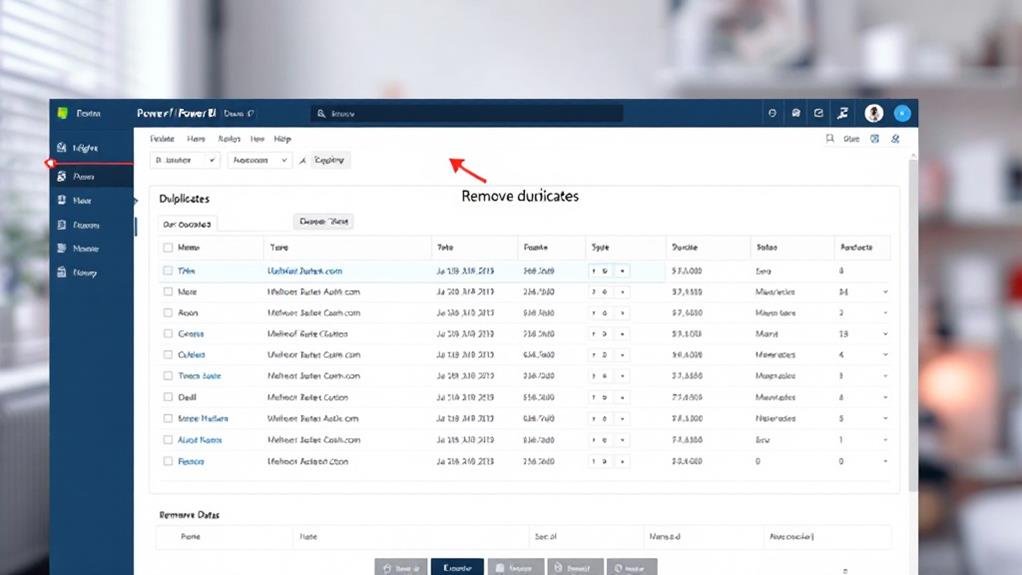1022x575 pixels.
Task: Click the wrench-like icon beside the avatar
Action: pos(843,113)
